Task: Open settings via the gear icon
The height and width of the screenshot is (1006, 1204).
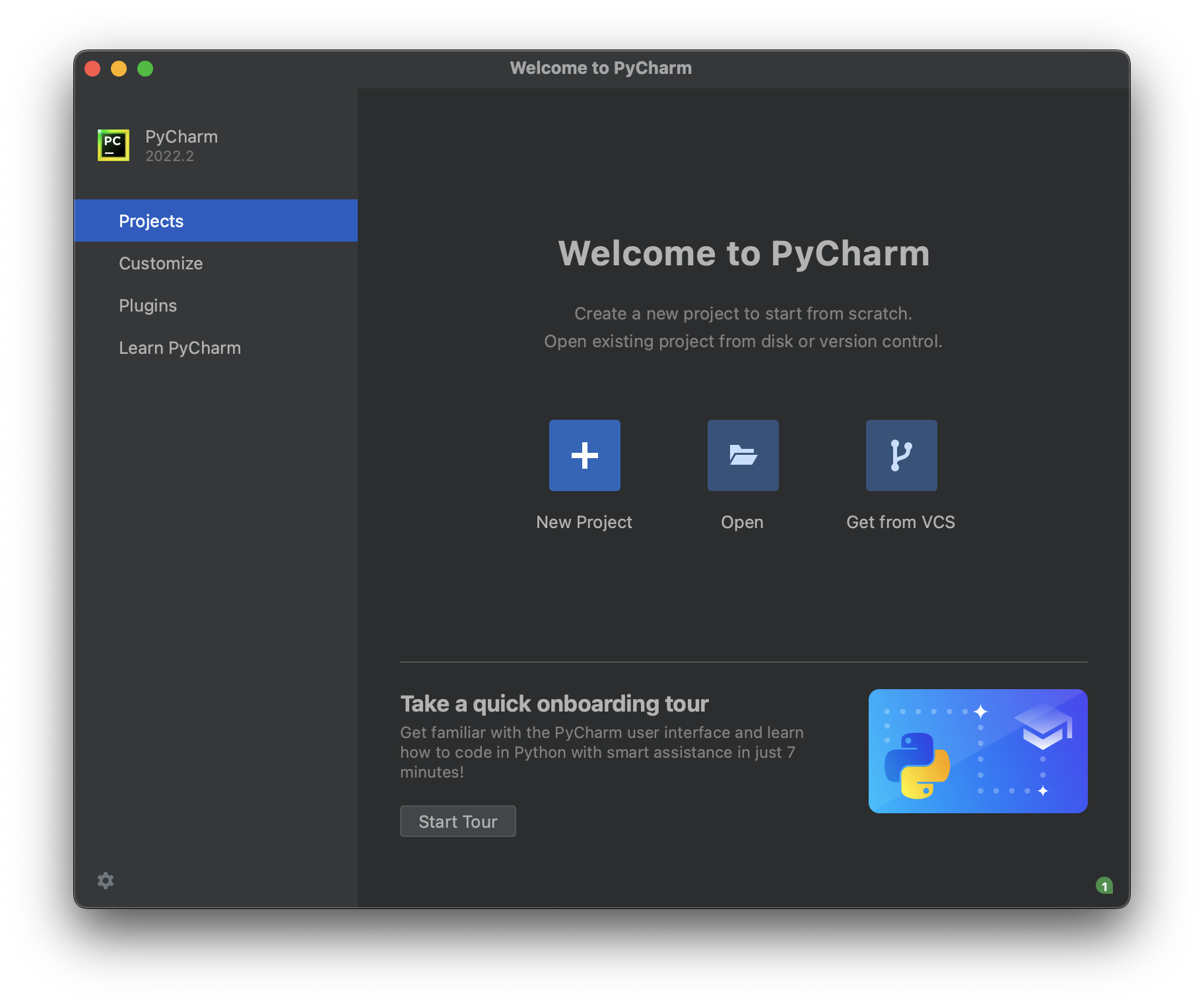Action: [x=106, y=880]
